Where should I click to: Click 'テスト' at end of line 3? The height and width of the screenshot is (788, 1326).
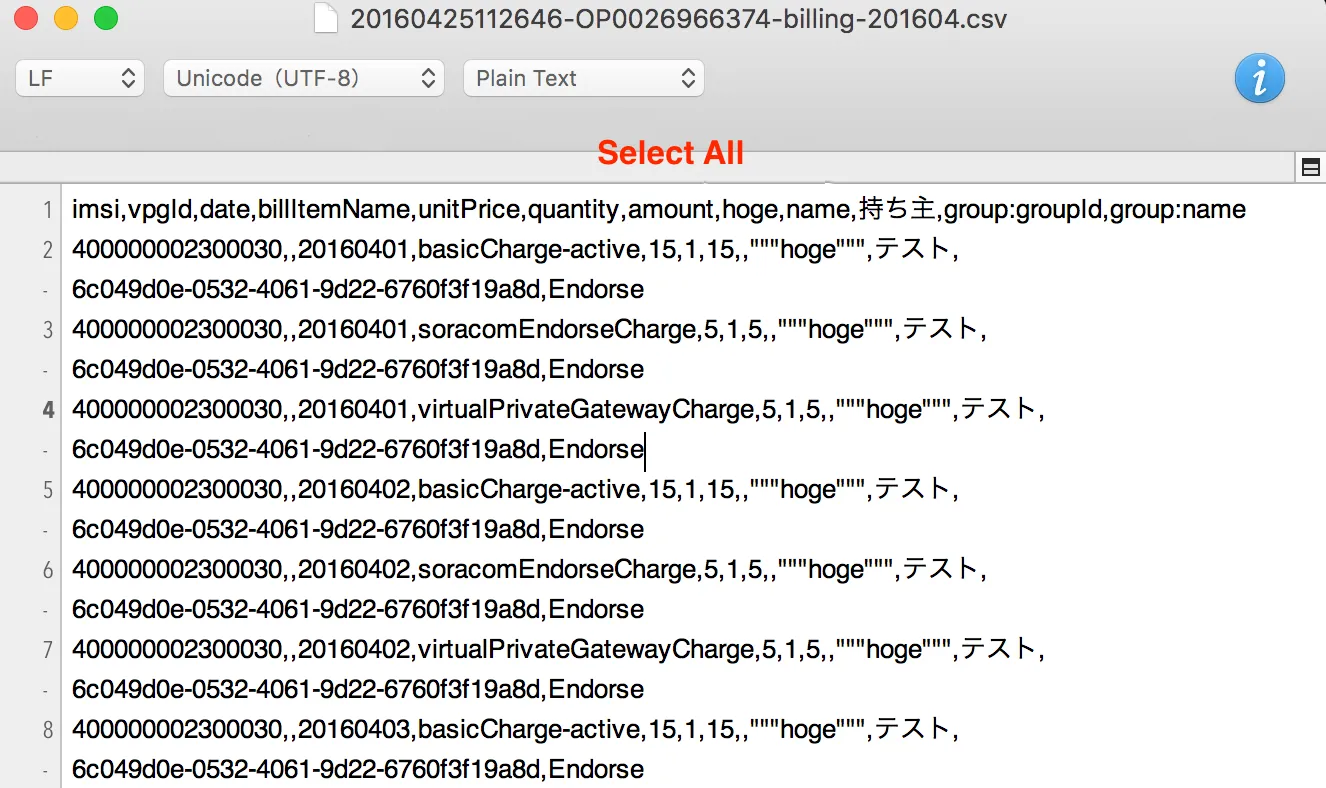(x=941, y=329)
